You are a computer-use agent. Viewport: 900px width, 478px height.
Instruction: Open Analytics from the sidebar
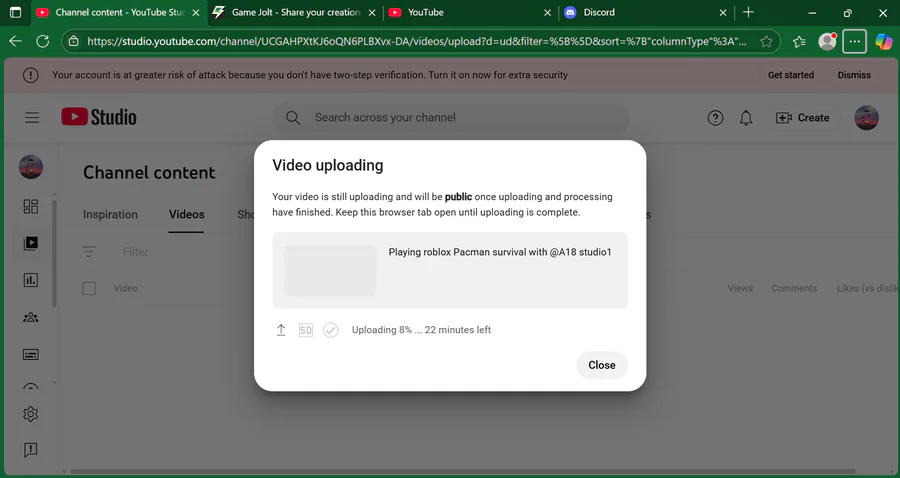pos(30,280)
